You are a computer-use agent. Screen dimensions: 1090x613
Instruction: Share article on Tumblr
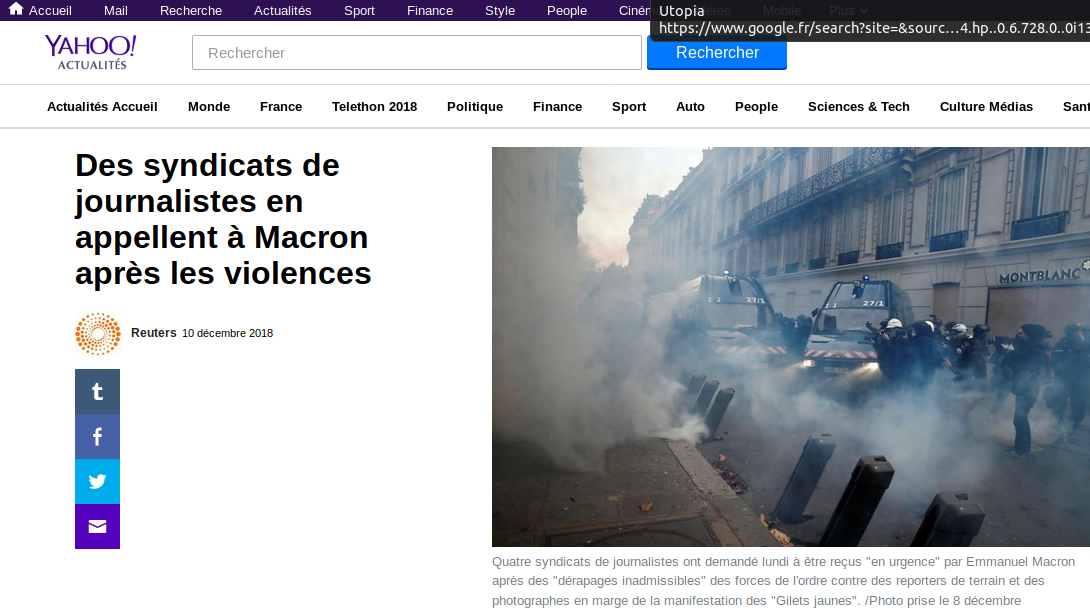click(97, 391)
